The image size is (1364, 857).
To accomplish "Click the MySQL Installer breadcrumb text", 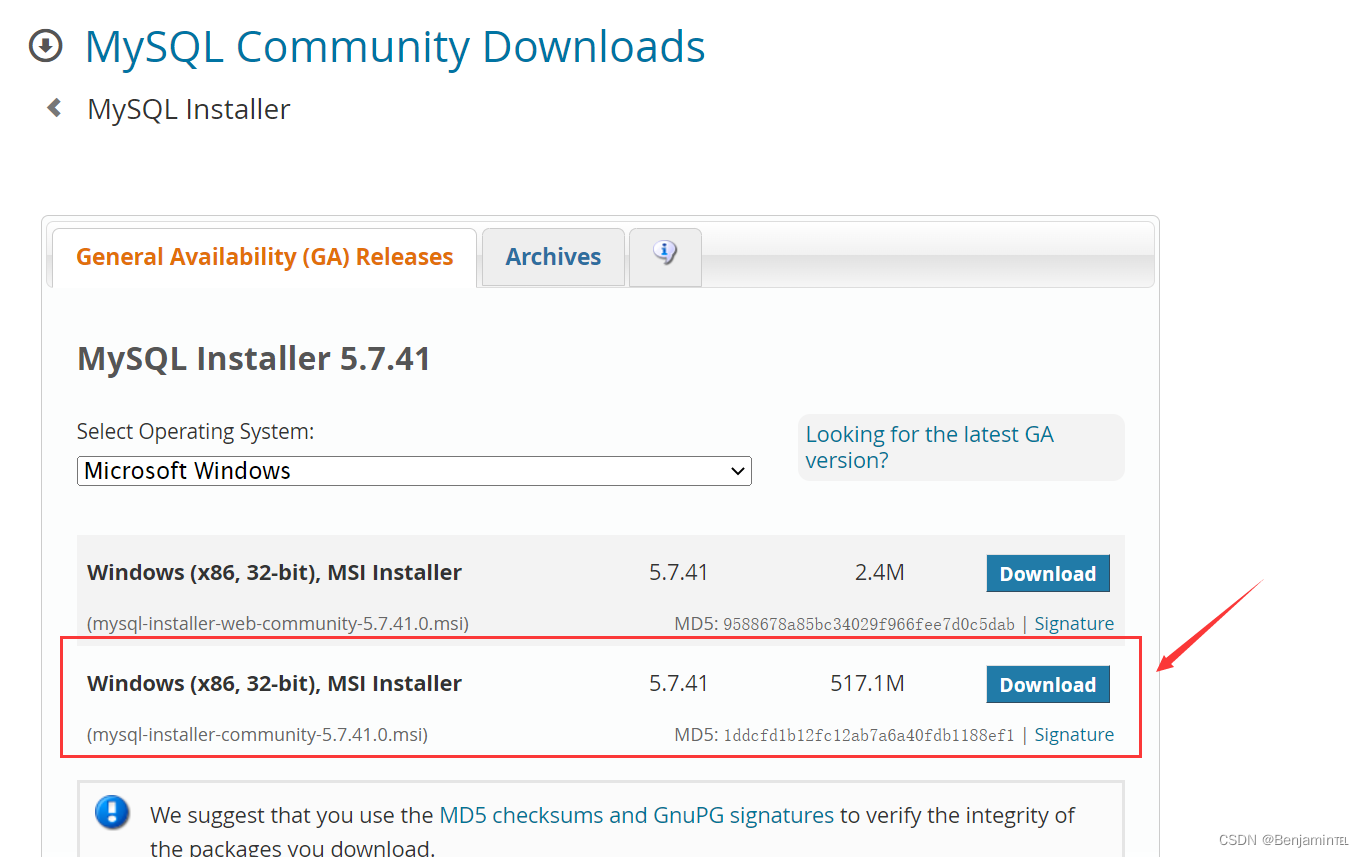I will click(x=189, y=109).
